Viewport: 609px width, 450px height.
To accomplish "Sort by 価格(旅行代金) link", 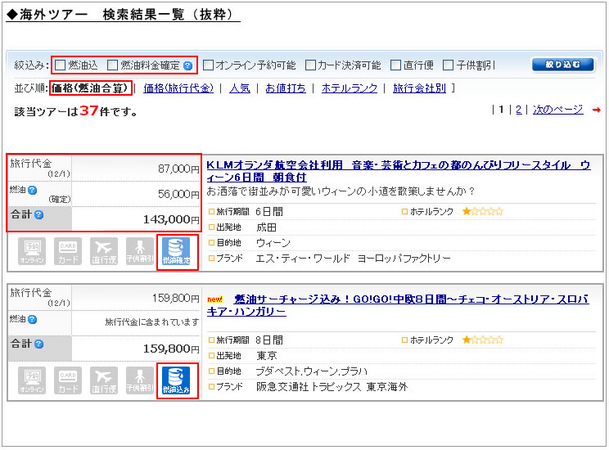I will (178, 89).
